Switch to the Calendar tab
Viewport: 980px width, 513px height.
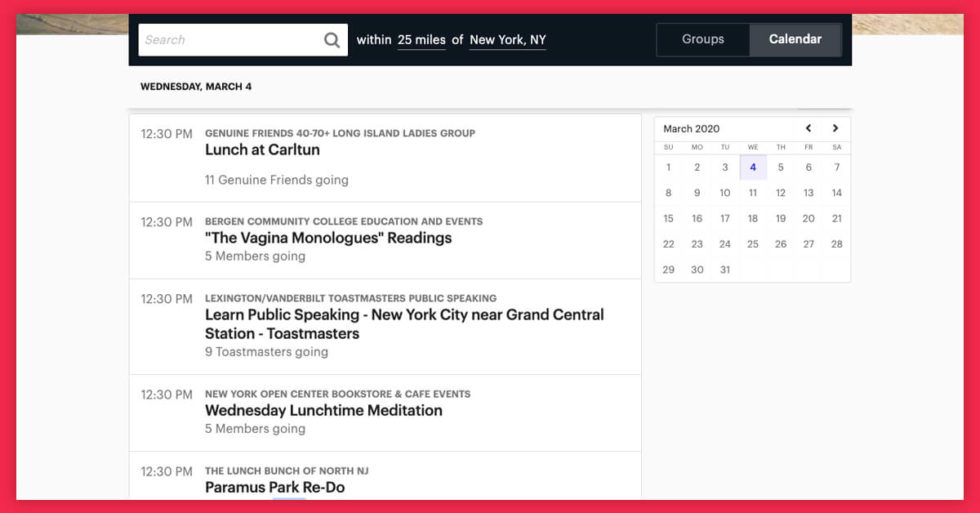coord(795,39)
